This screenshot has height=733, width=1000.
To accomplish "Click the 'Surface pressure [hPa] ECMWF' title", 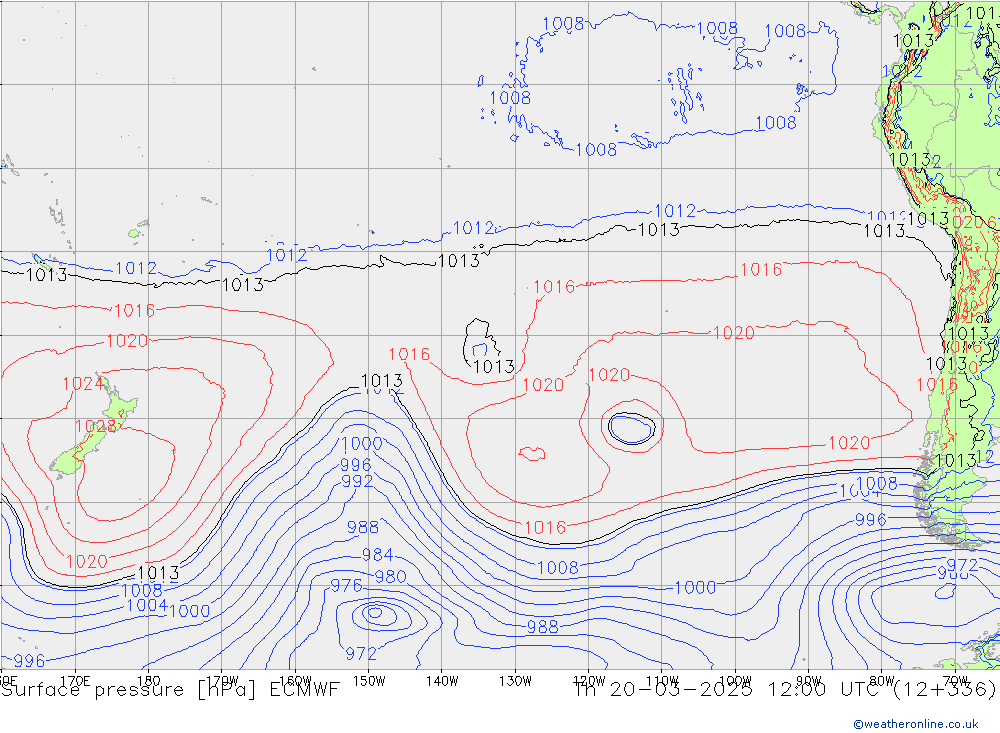I will (x=170, y=690).
